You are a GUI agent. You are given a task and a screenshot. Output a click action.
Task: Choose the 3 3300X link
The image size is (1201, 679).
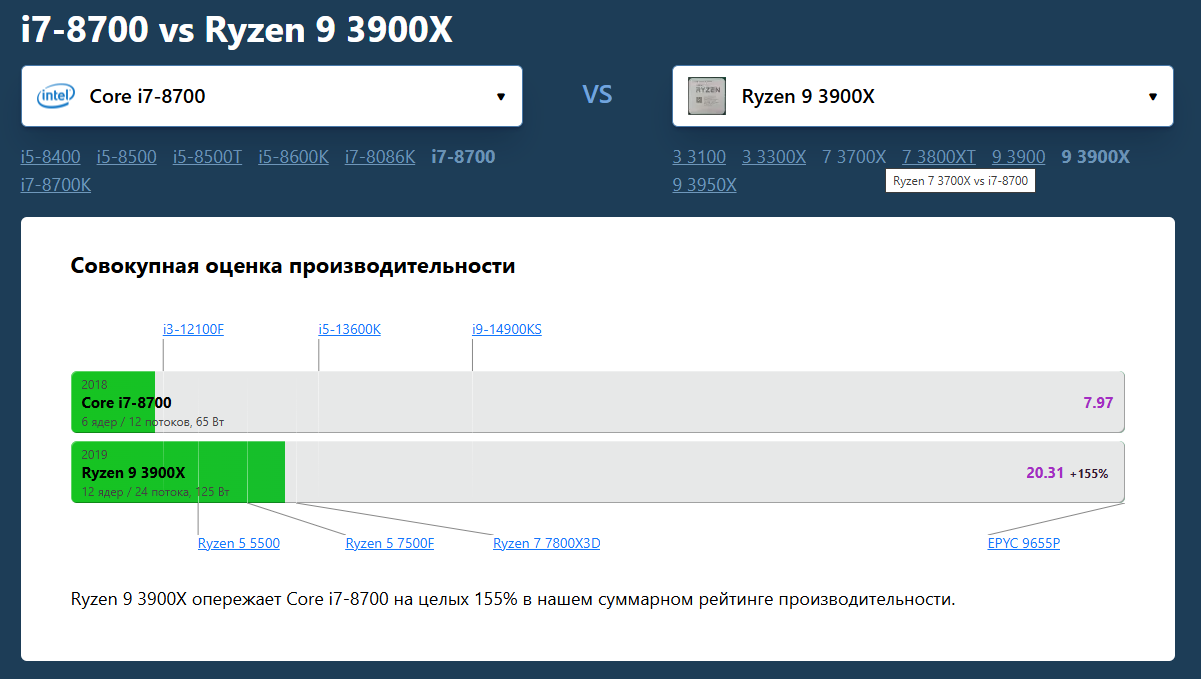click(x=774, y=157)
